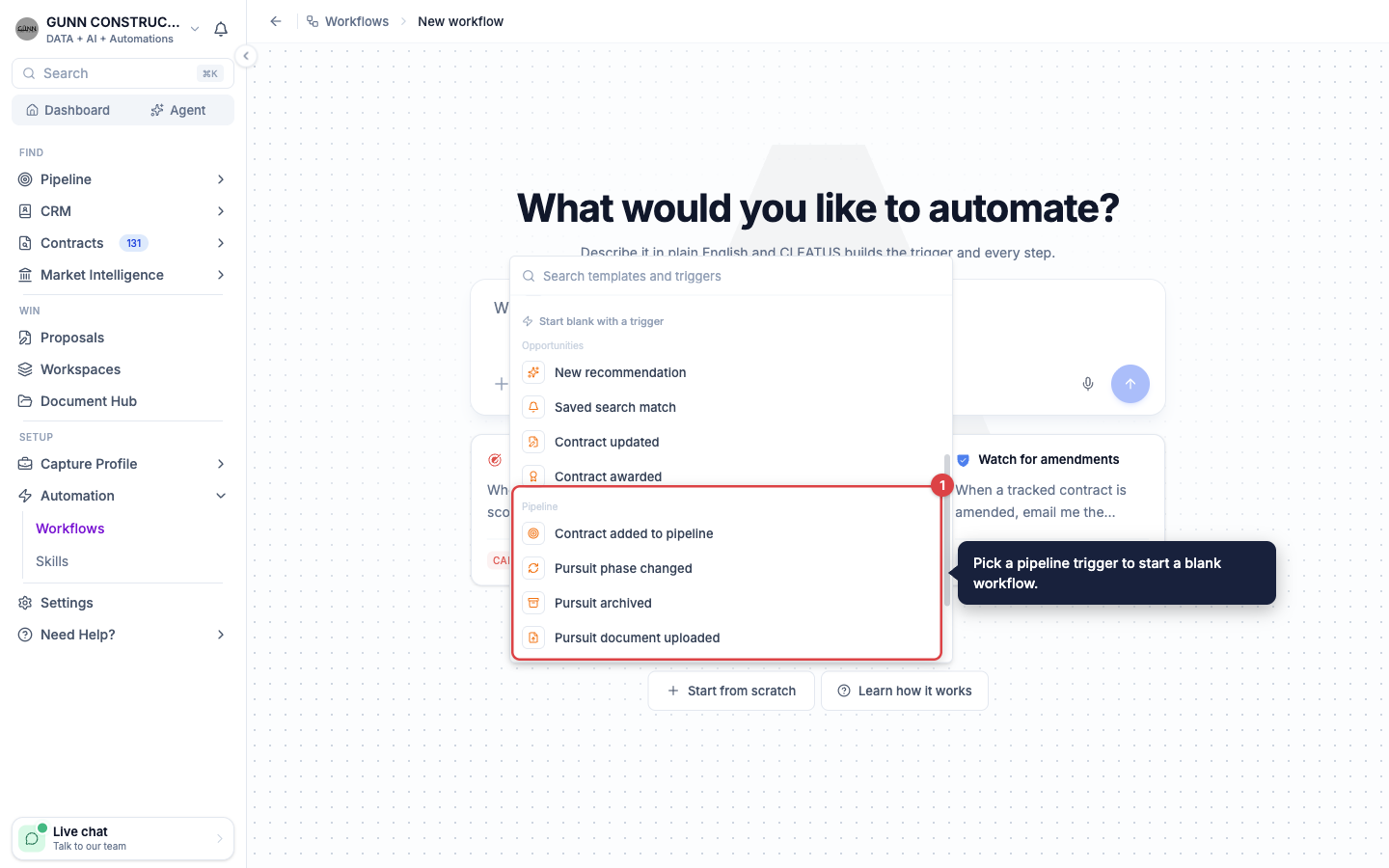Click the plus attachment icon in prompt box
1389x868 pixels.
click(x=502, y=384)
